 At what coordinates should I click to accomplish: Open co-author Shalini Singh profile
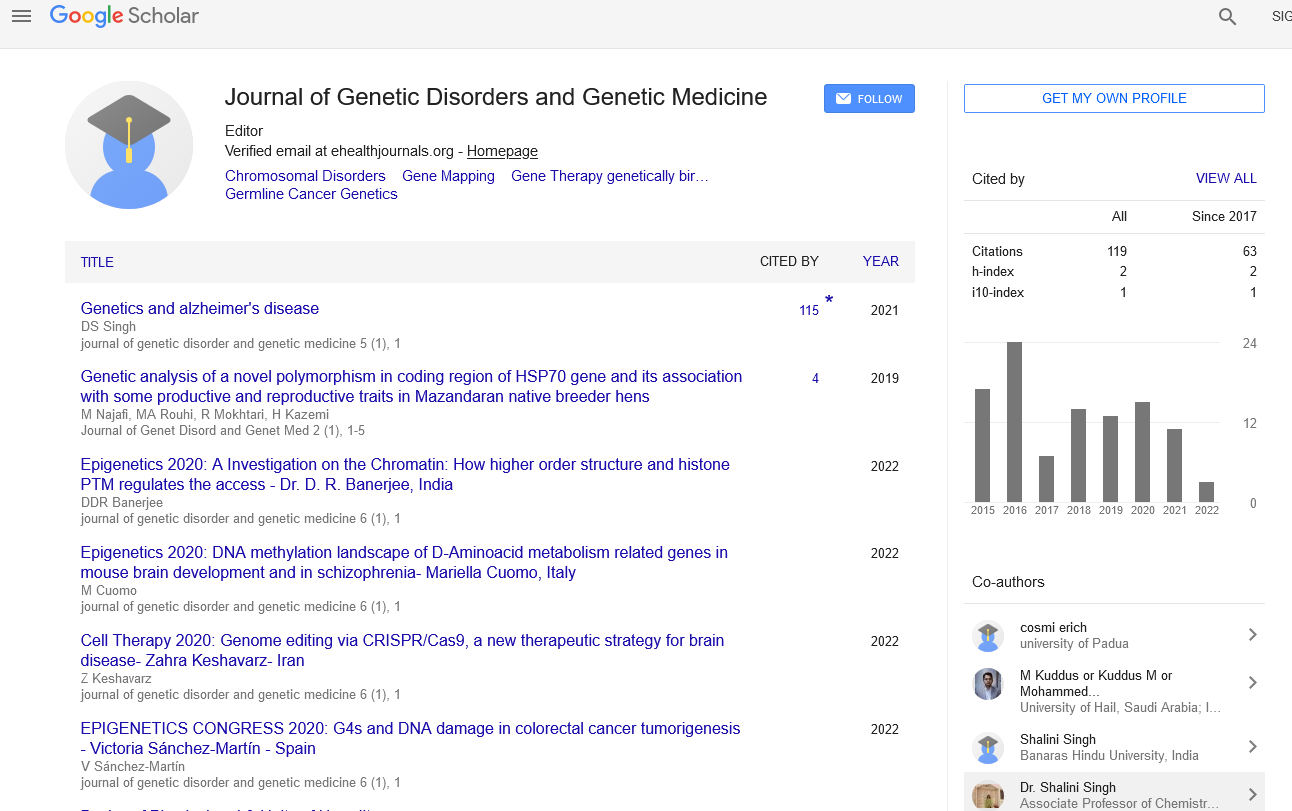tap(1058, 739)
